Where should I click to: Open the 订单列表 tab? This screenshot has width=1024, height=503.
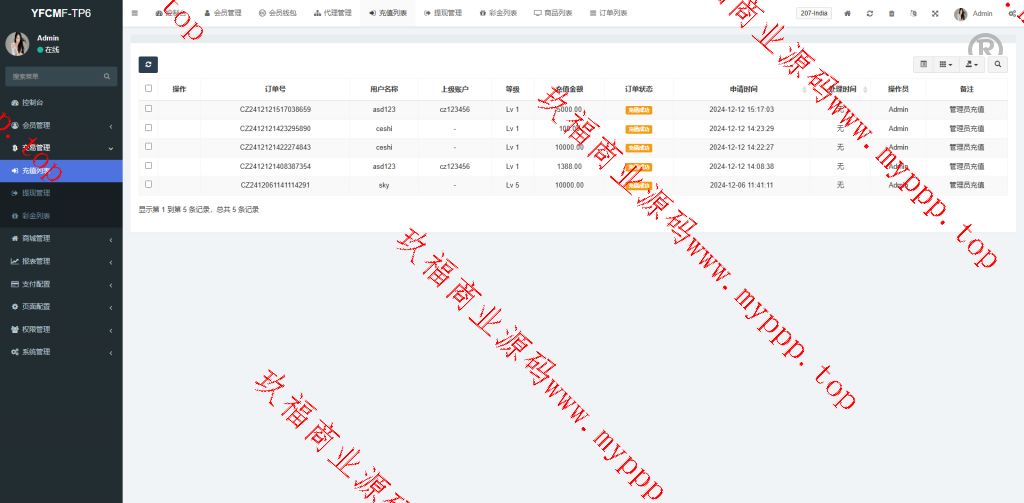pos(608,13)
